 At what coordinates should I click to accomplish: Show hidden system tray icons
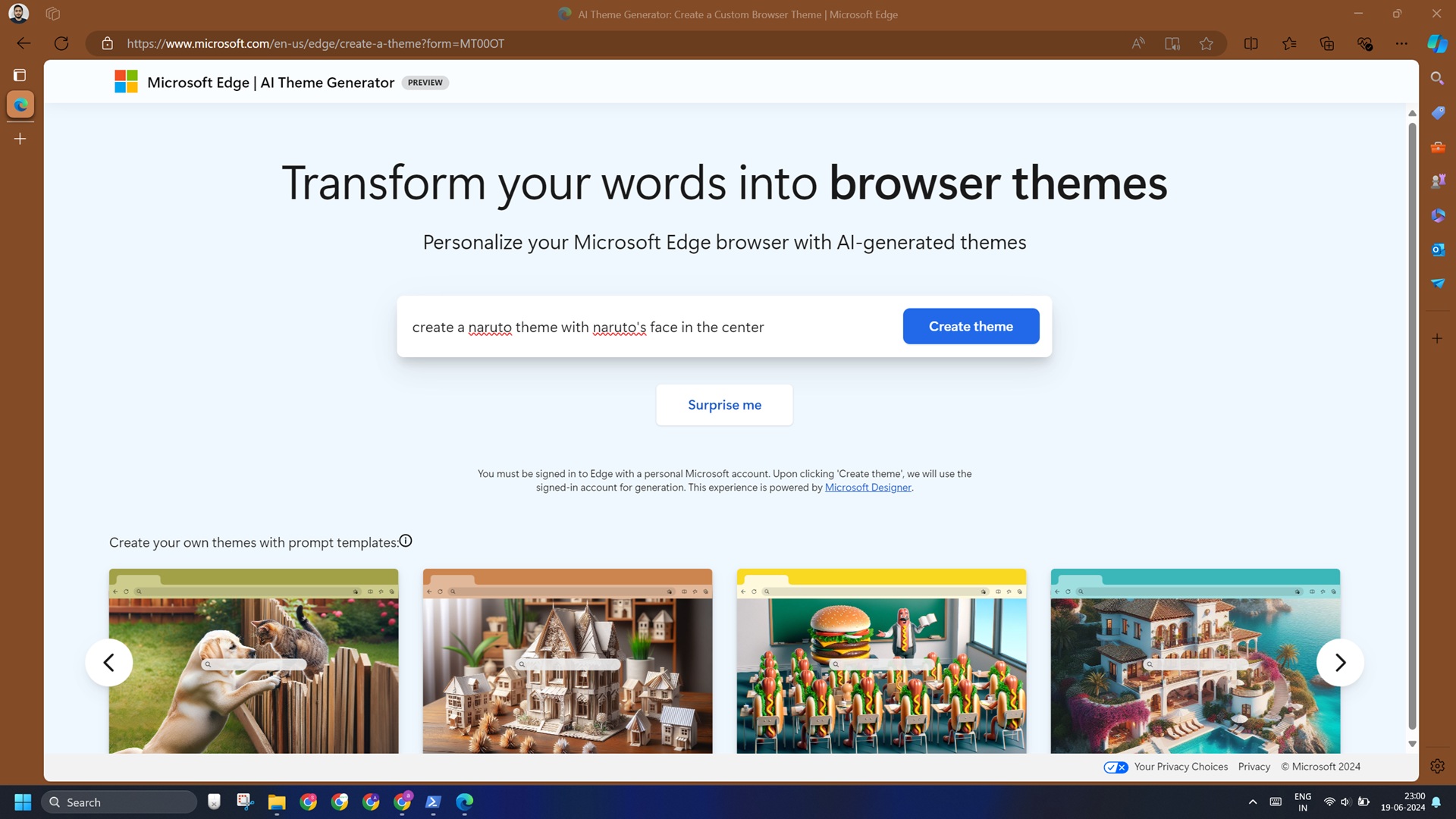click(x=1253, y=802)
